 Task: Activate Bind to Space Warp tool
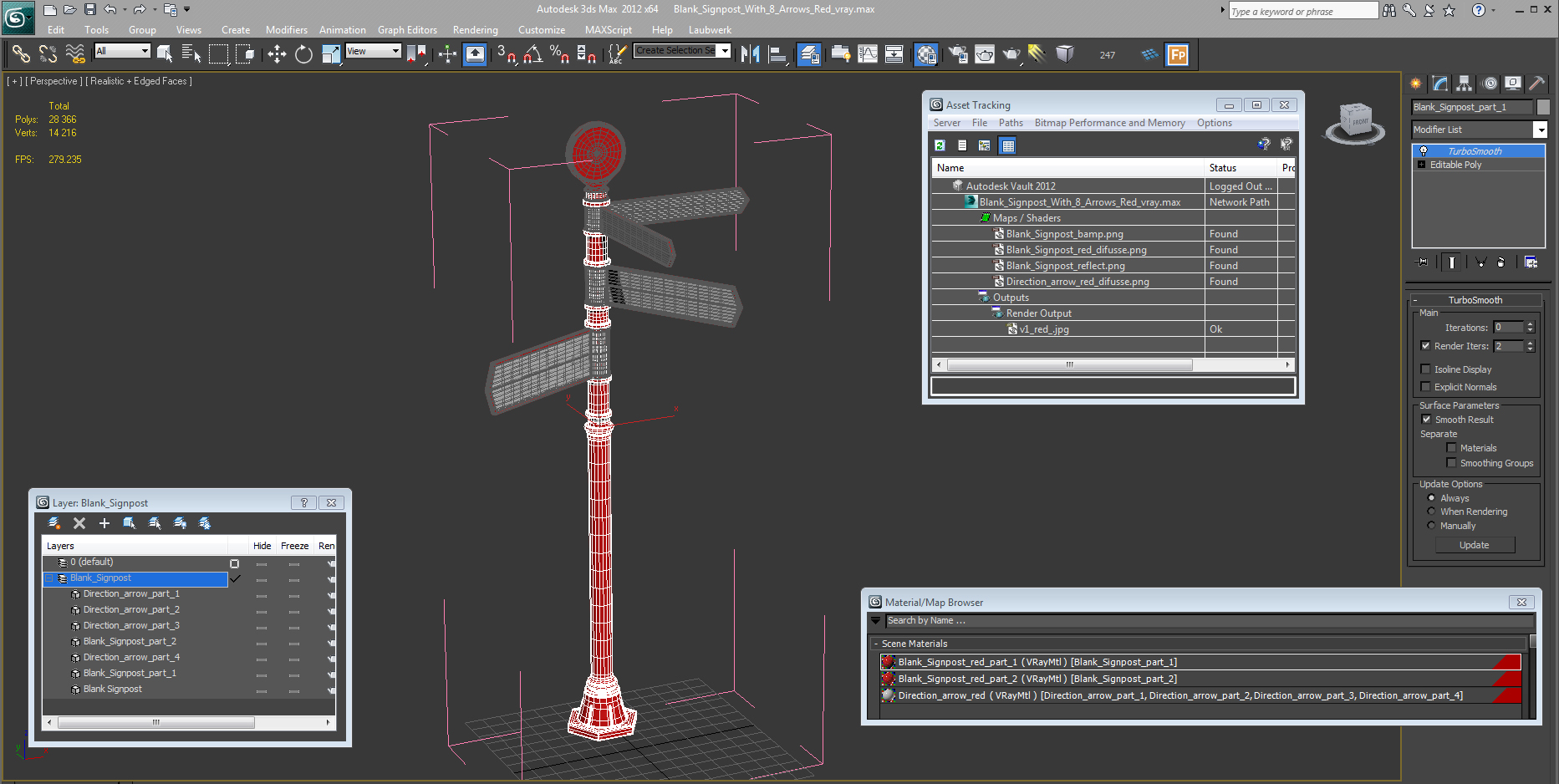click(x=75, y=54)
